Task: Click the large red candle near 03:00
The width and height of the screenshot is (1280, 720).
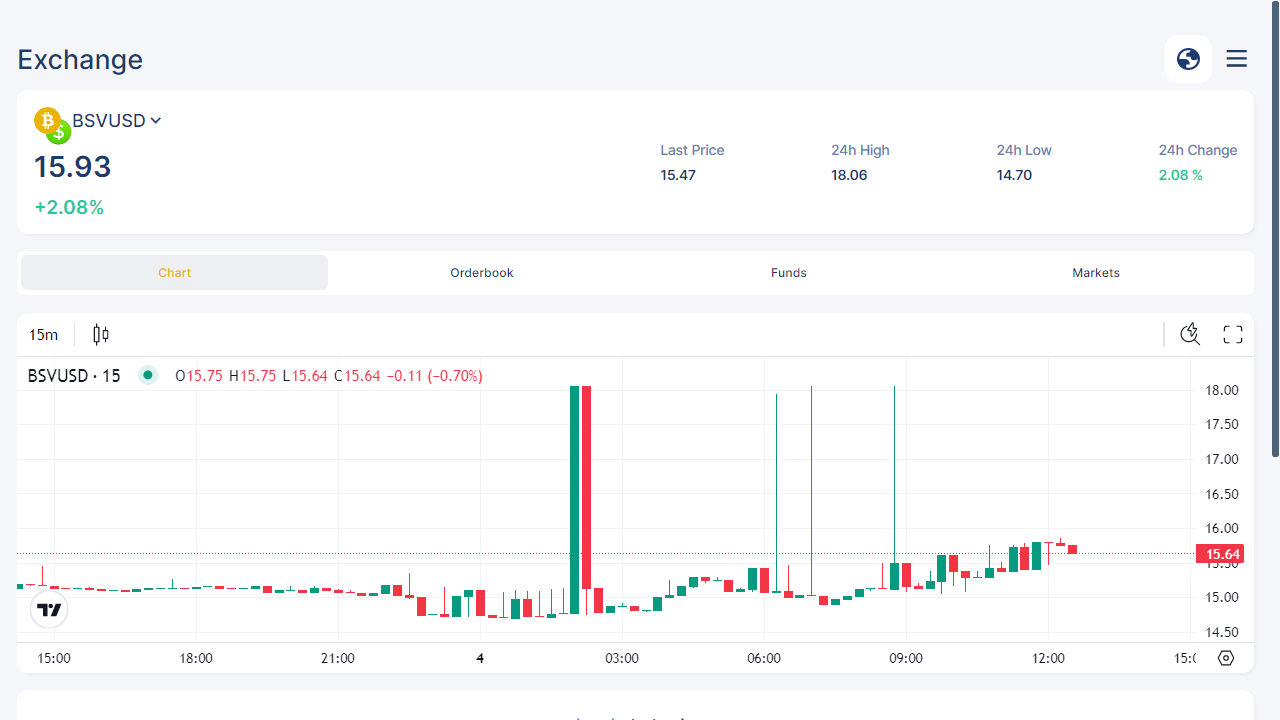Action: 587,487
